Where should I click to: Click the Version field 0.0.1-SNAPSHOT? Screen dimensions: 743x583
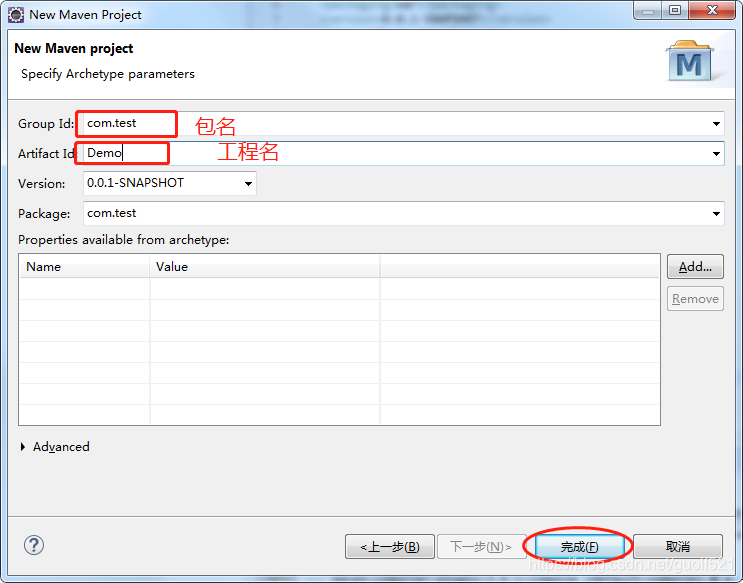click(x=170, y=183)
